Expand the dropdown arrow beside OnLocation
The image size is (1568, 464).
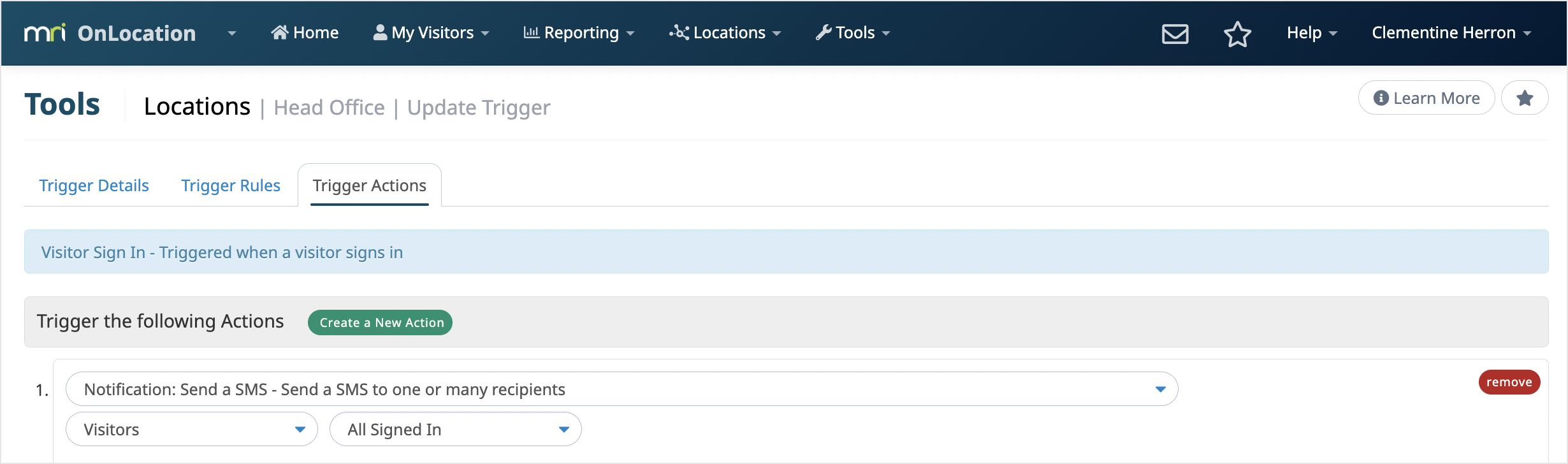pos(232,33)
